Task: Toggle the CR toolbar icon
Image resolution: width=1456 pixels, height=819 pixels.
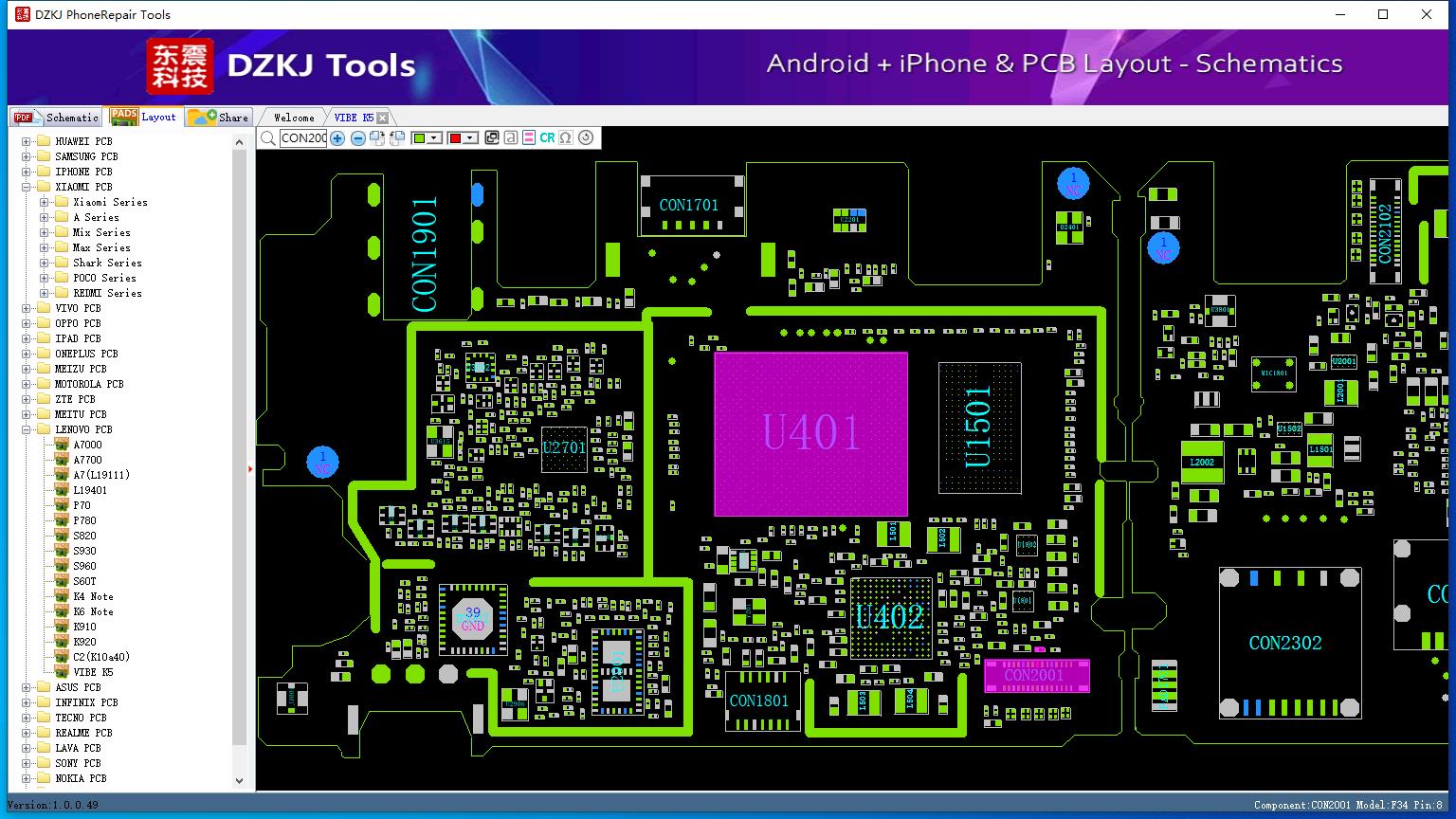Action: 547,138
